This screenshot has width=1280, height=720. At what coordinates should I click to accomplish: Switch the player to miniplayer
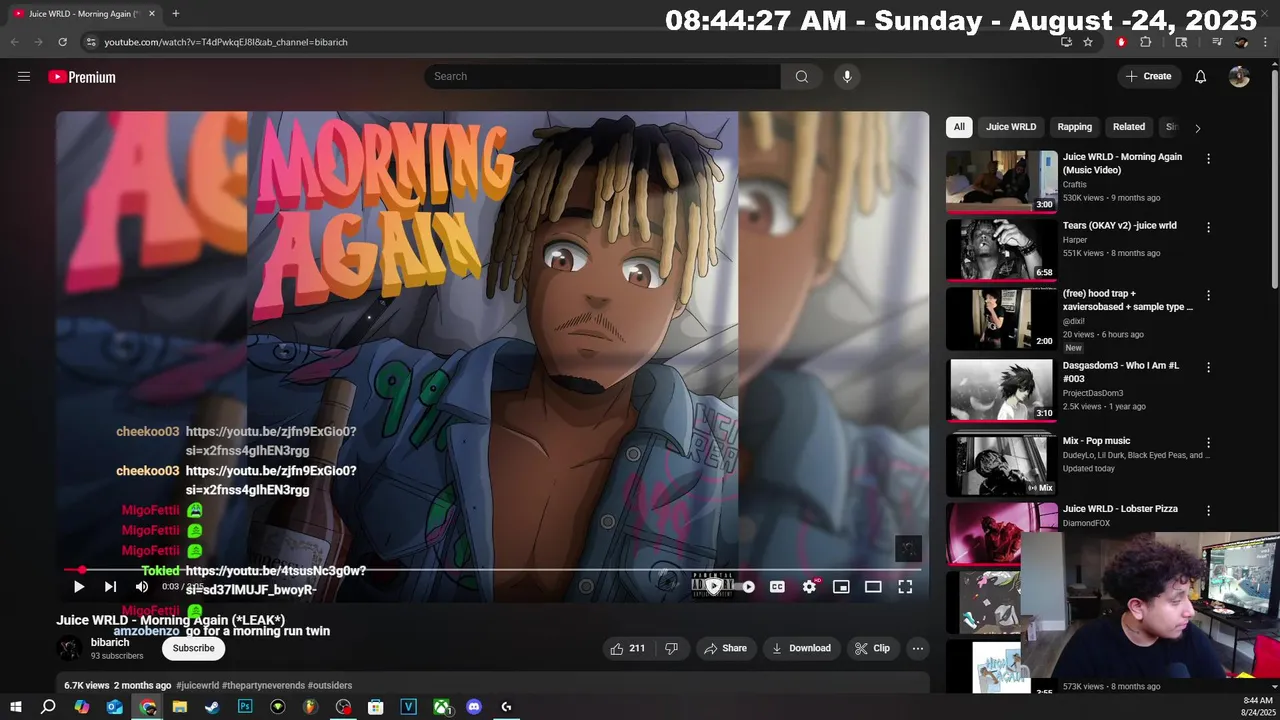[x=841, y=587]
